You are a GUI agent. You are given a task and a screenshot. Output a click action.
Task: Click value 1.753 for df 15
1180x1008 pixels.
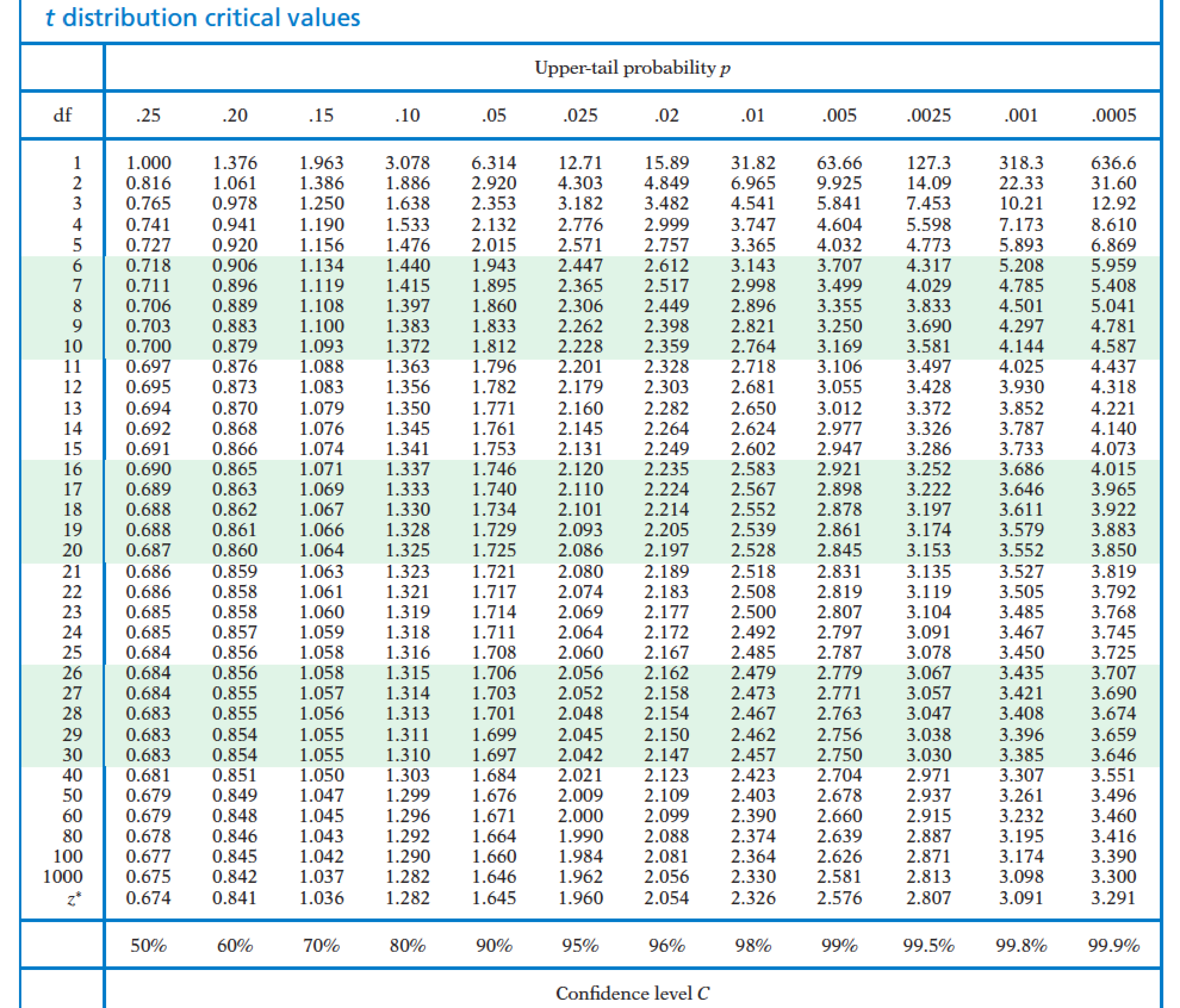coord(493,449)
